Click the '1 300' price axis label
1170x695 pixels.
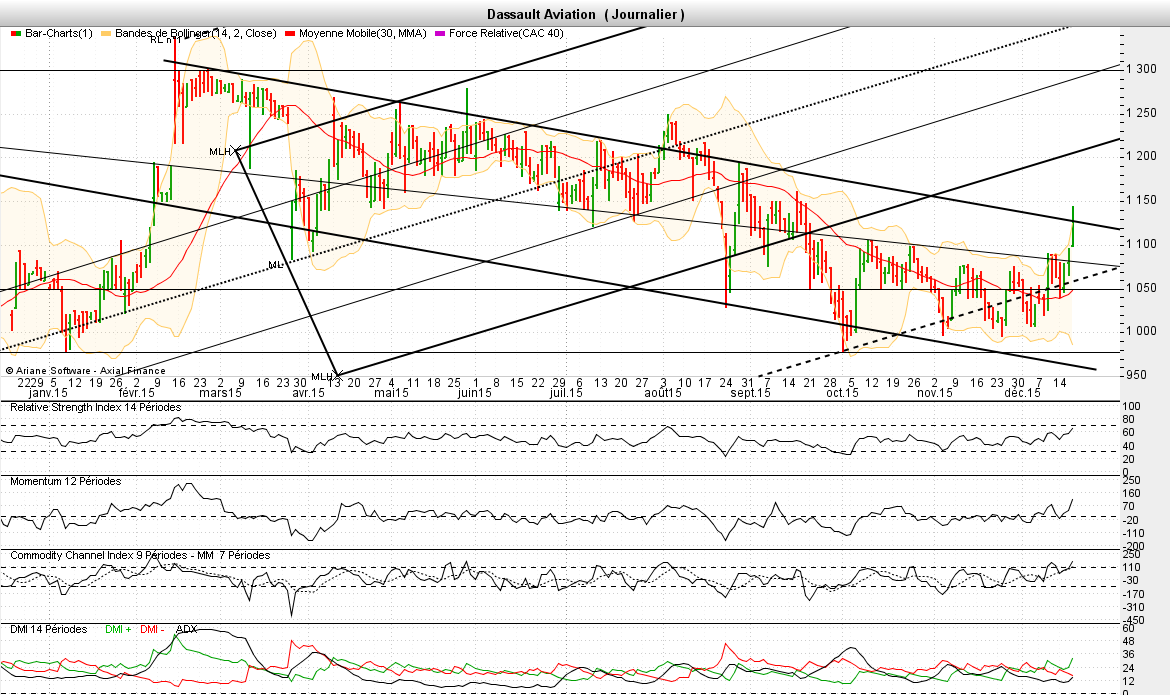click(x=1141, y=69)
